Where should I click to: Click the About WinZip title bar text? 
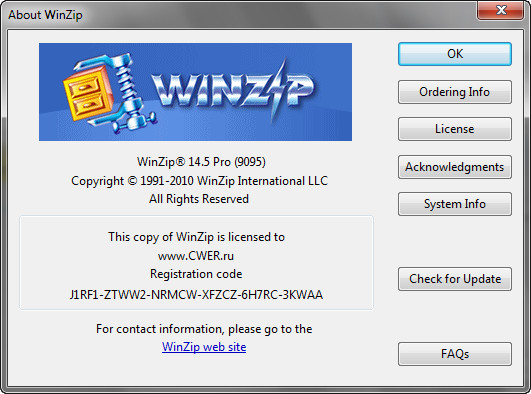(x=45, y=15)
